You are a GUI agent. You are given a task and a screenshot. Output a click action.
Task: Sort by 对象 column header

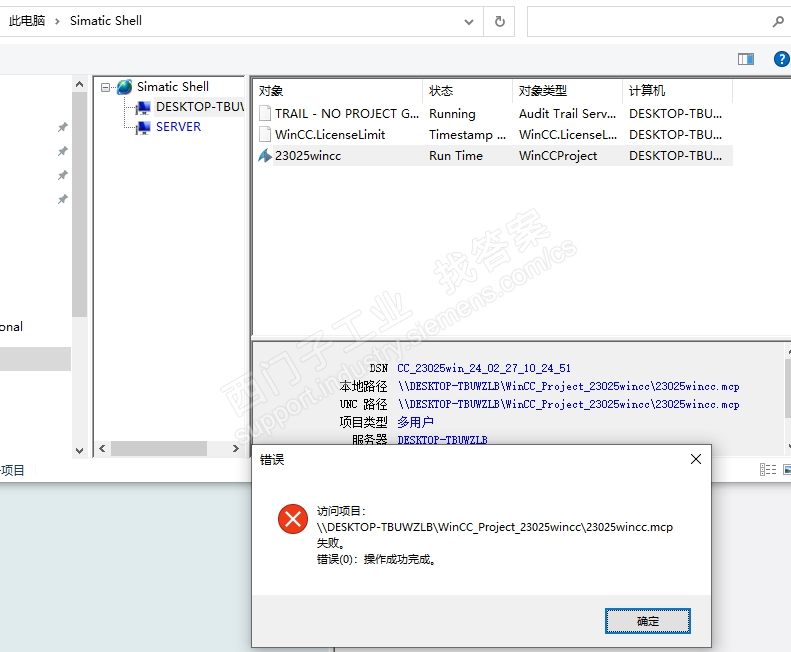tap(339, 91)
